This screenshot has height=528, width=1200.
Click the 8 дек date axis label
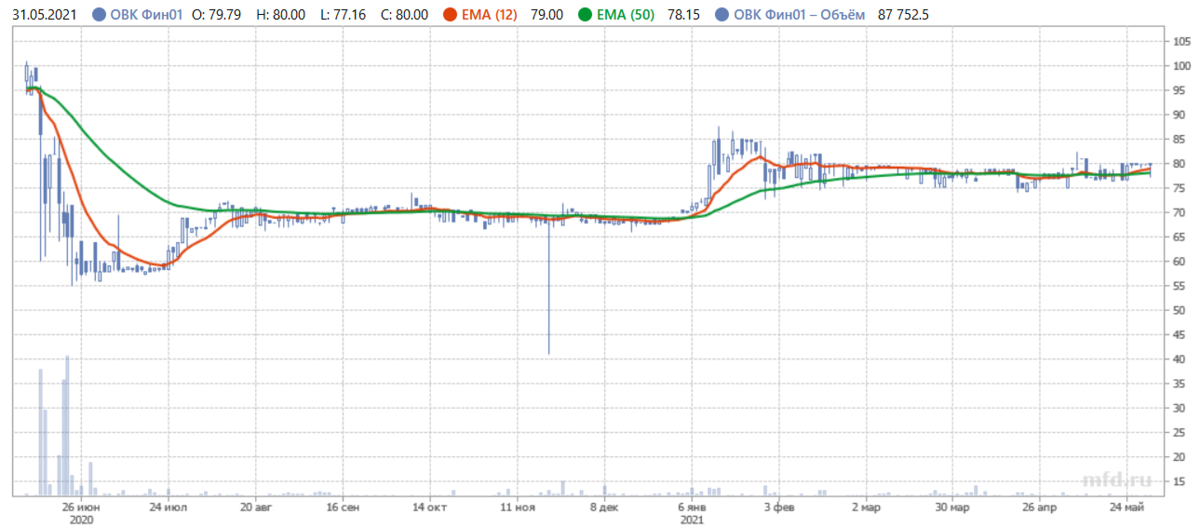pyautogui.click(x=606, y=508)
